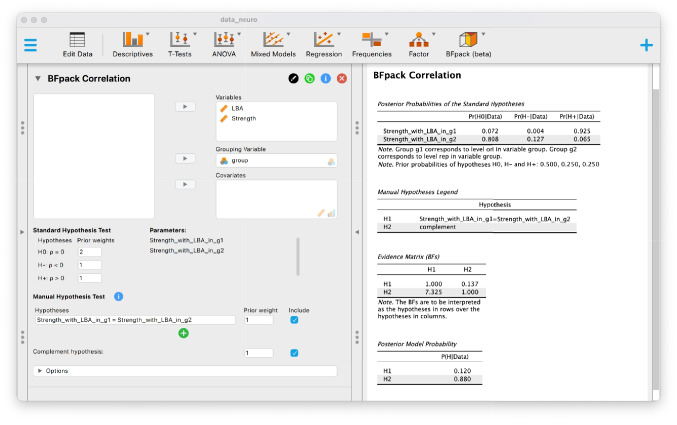Click the arrow to assign to Covariates
677x425 pixels.
pos(185,184)
